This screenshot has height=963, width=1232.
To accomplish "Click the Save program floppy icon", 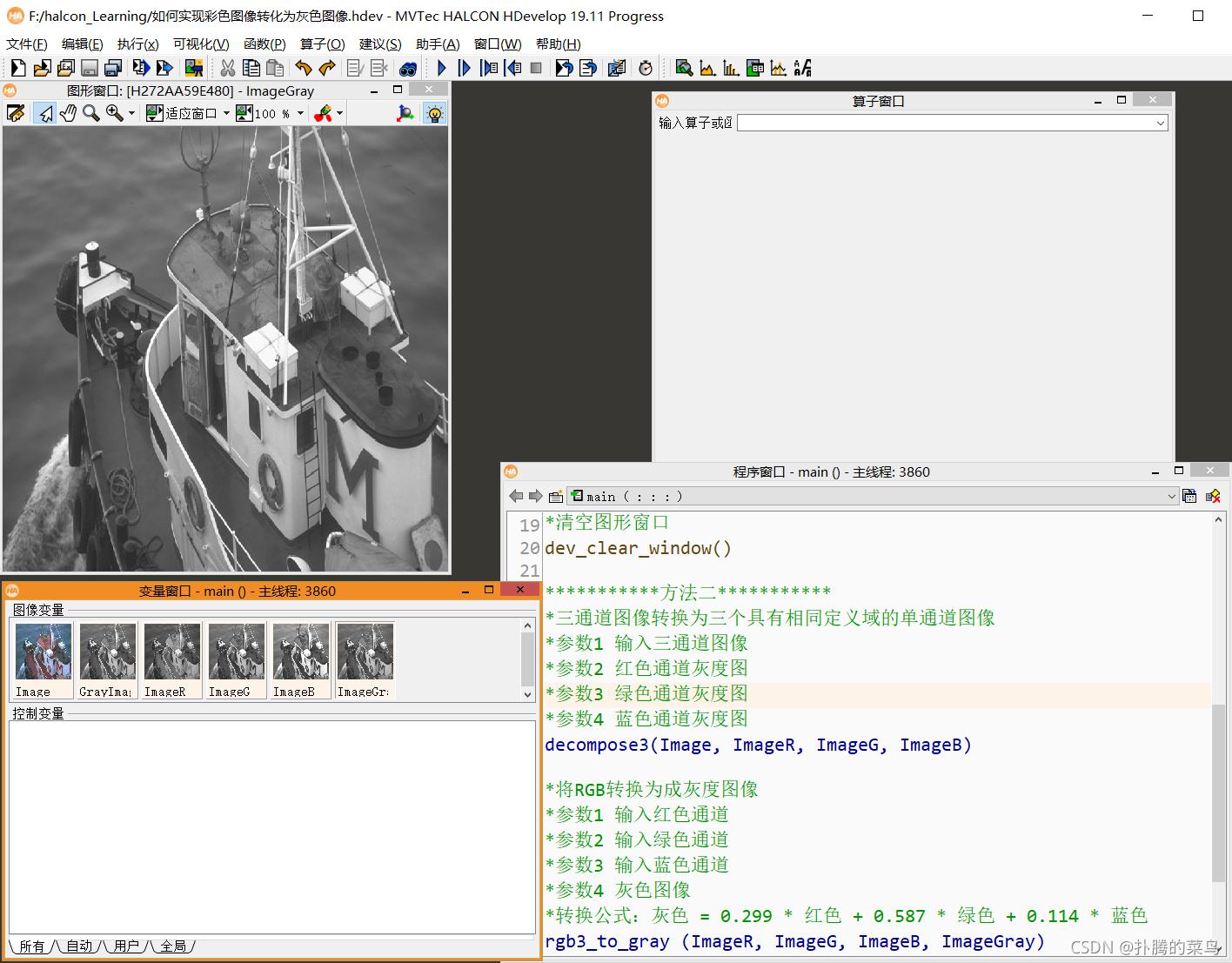I will tap(89, 68).
